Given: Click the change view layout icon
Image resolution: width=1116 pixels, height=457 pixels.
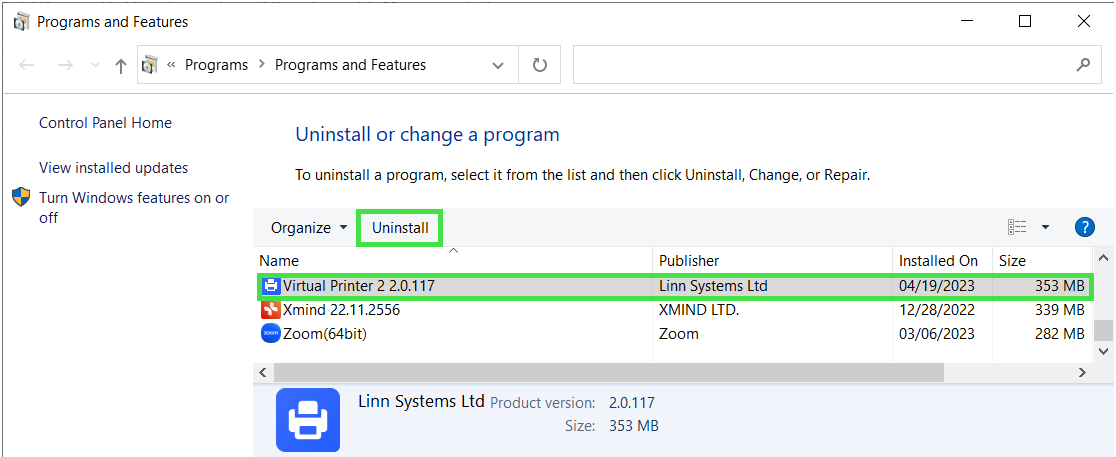Looking at the screenshot, I should point(1018,227).
